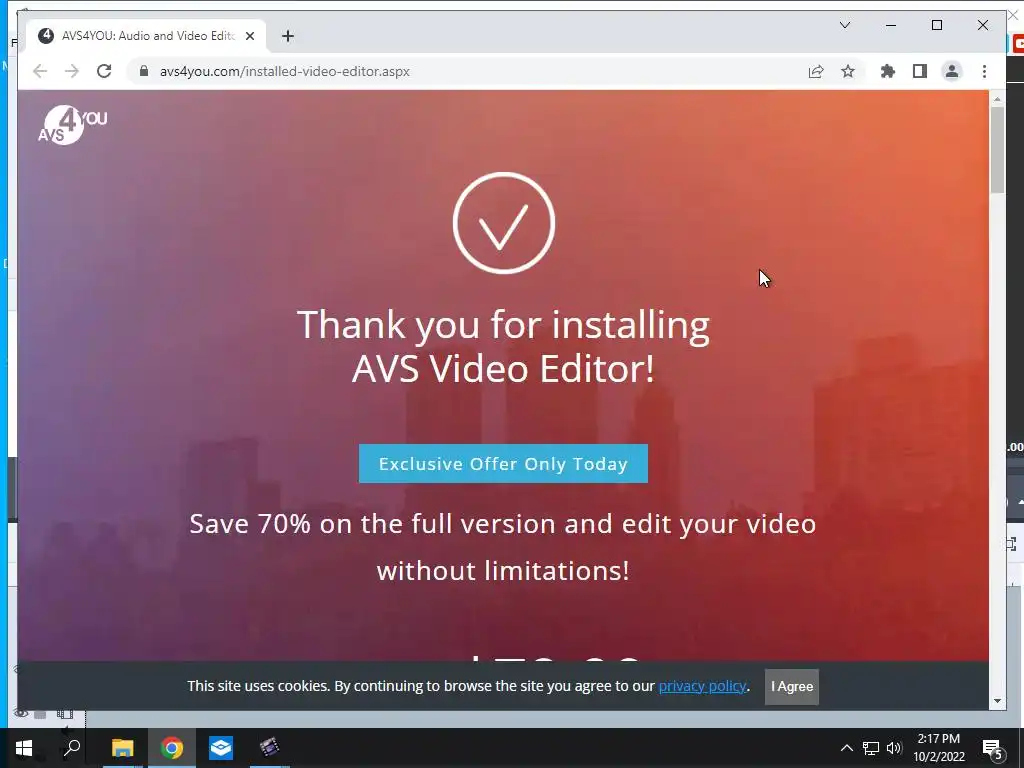Click the page vertical scrollbar thumb
The width and height of the screenshot is (1024, 768).
click(x=997, y=150)
